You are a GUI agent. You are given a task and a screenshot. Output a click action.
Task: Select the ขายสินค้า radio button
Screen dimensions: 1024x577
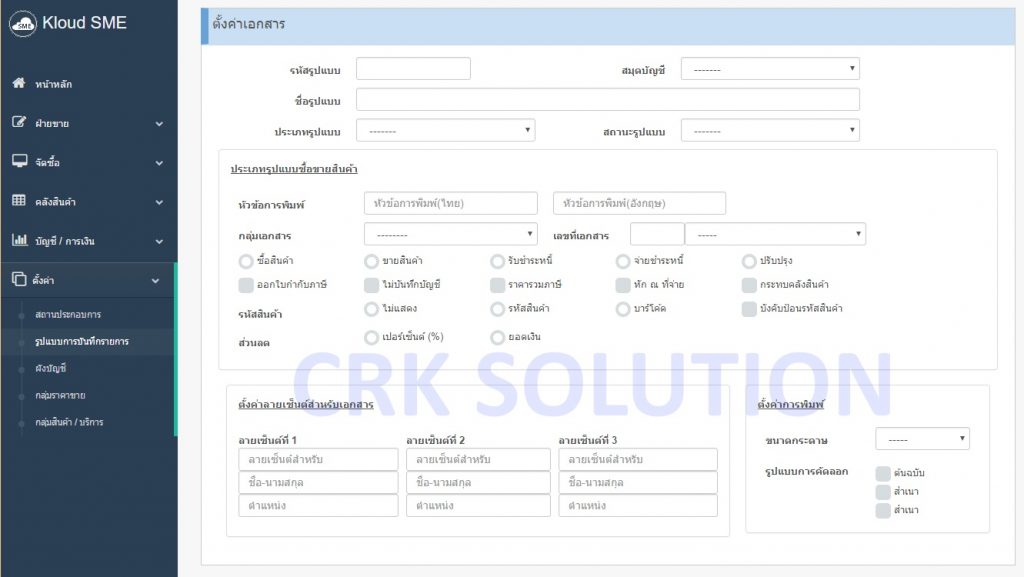coord(371,261)
